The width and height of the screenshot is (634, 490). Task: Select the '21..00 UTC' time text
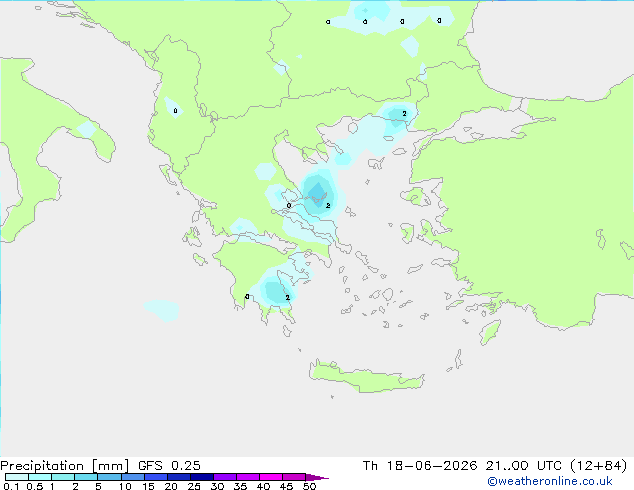click(524, 466)
